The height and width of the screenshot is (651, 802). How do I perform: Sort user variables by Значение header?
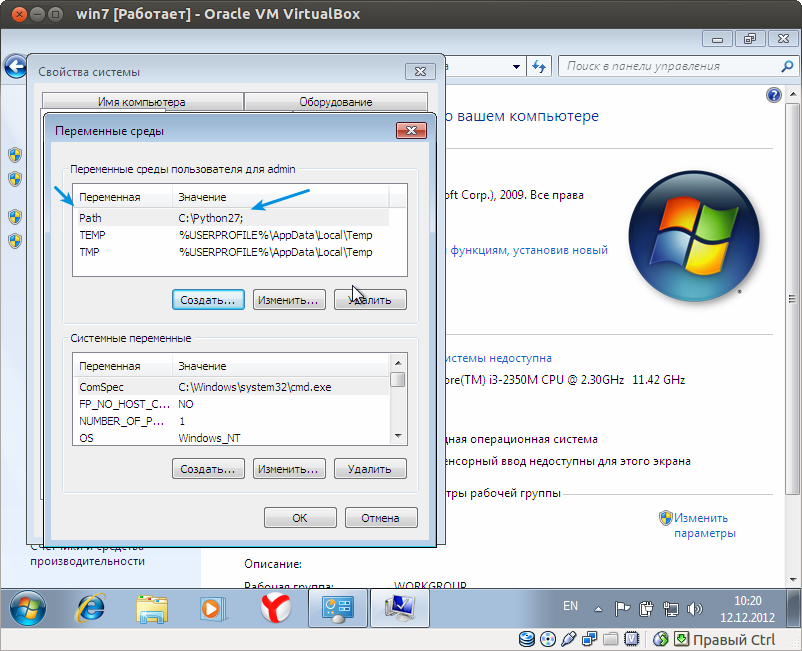[x=280, y=197]
